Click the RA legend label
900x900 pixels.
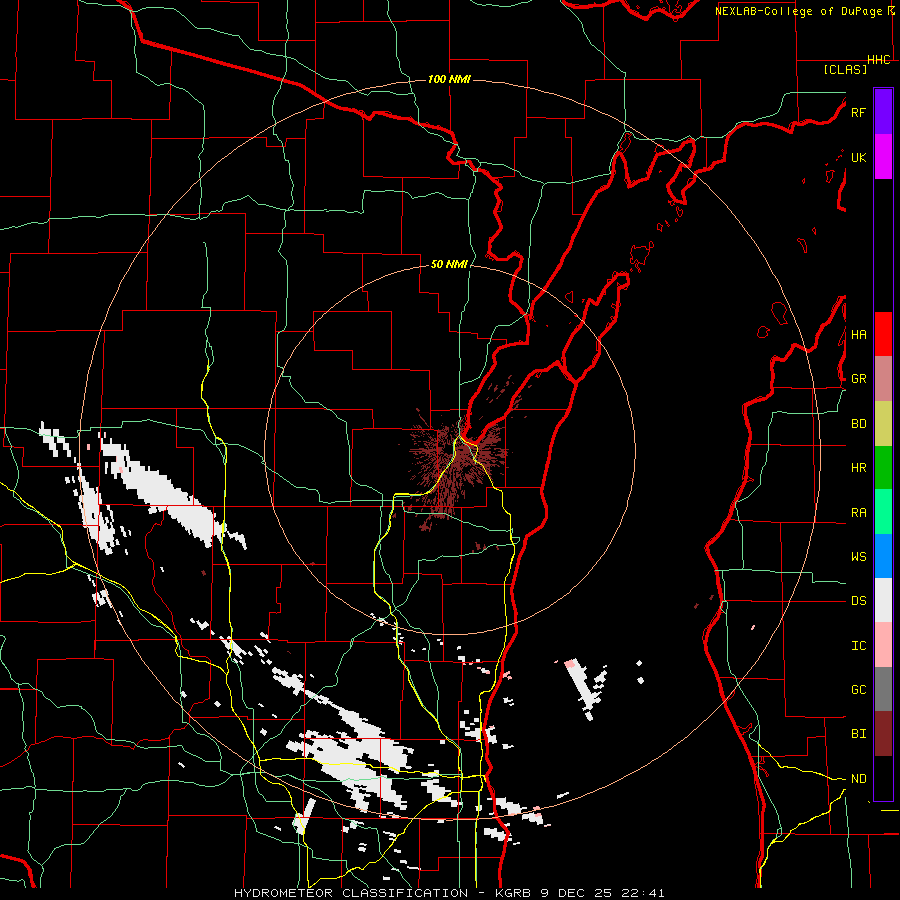click(x=858, y=513)
